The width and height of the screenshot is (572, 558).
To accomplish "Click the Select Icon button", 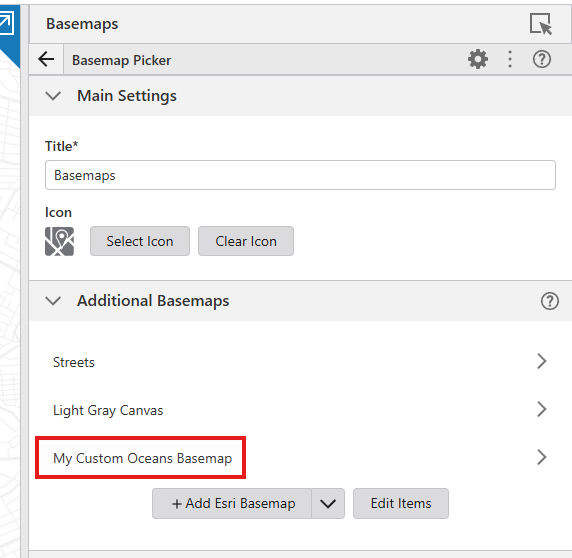I will [140, 241].
